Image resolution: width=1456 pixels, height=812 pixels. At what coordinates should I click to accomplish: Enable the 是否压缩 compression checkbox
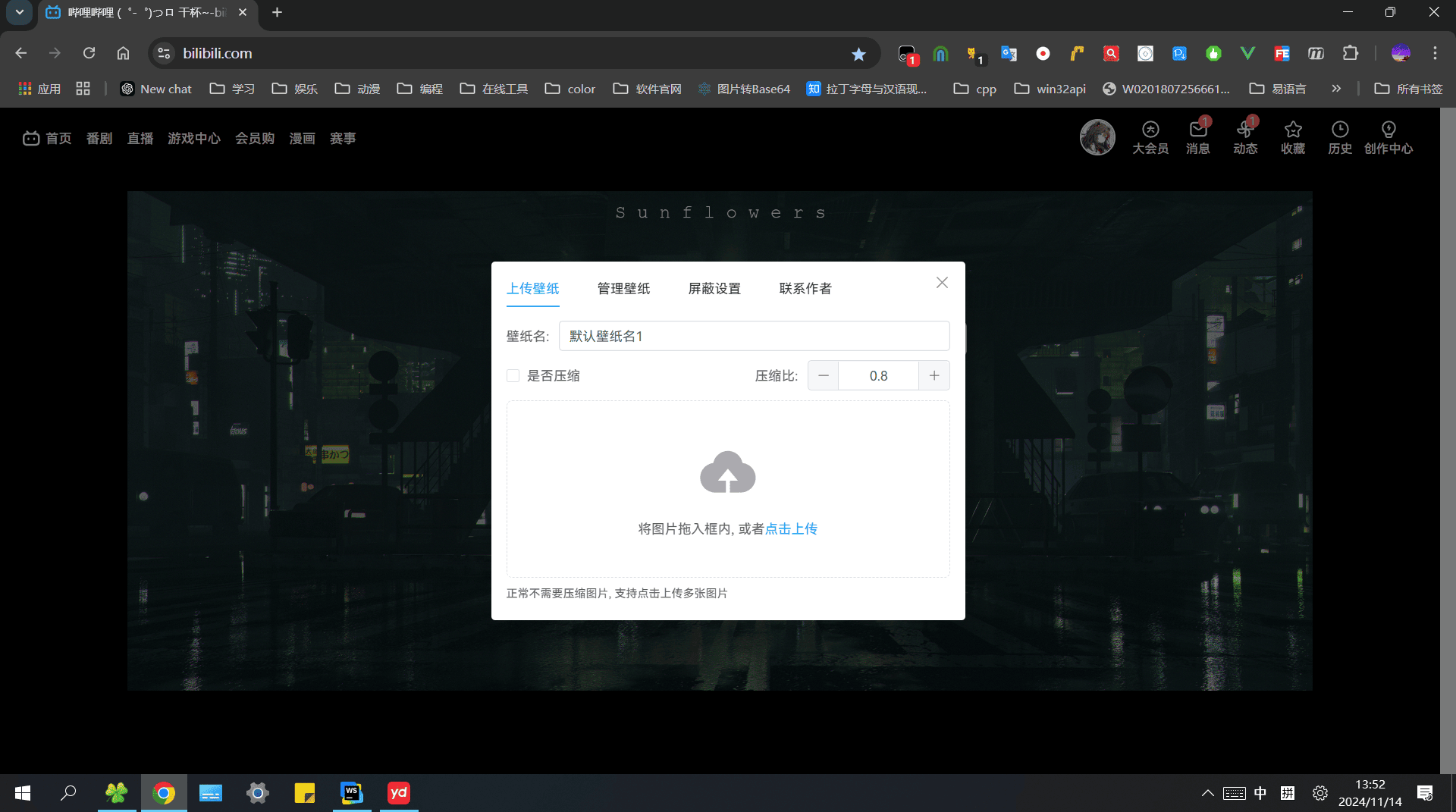pyautogui.click(x=513, y=376)
